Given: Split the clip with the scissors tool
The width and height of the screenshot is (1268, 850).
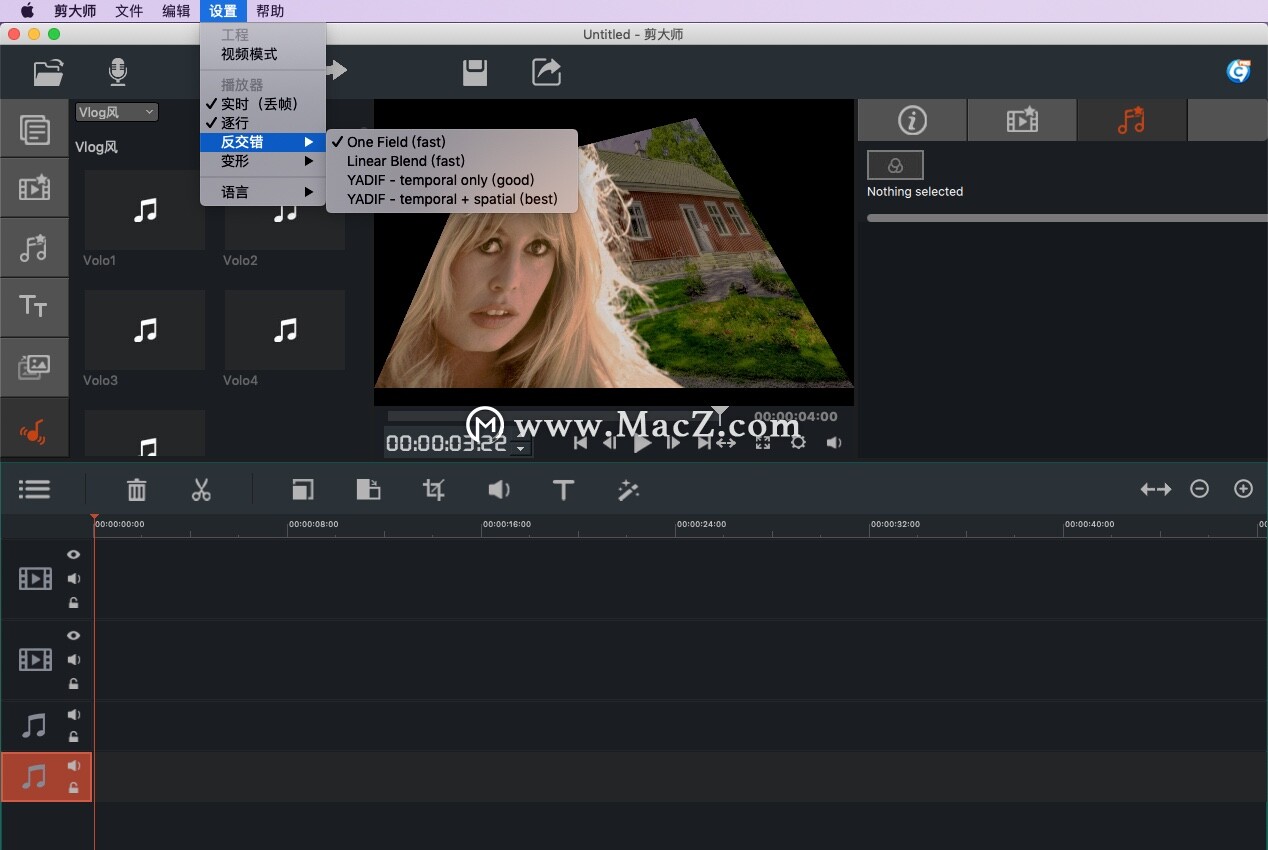Looking at the screenshot, I should [x=200, y=490].
